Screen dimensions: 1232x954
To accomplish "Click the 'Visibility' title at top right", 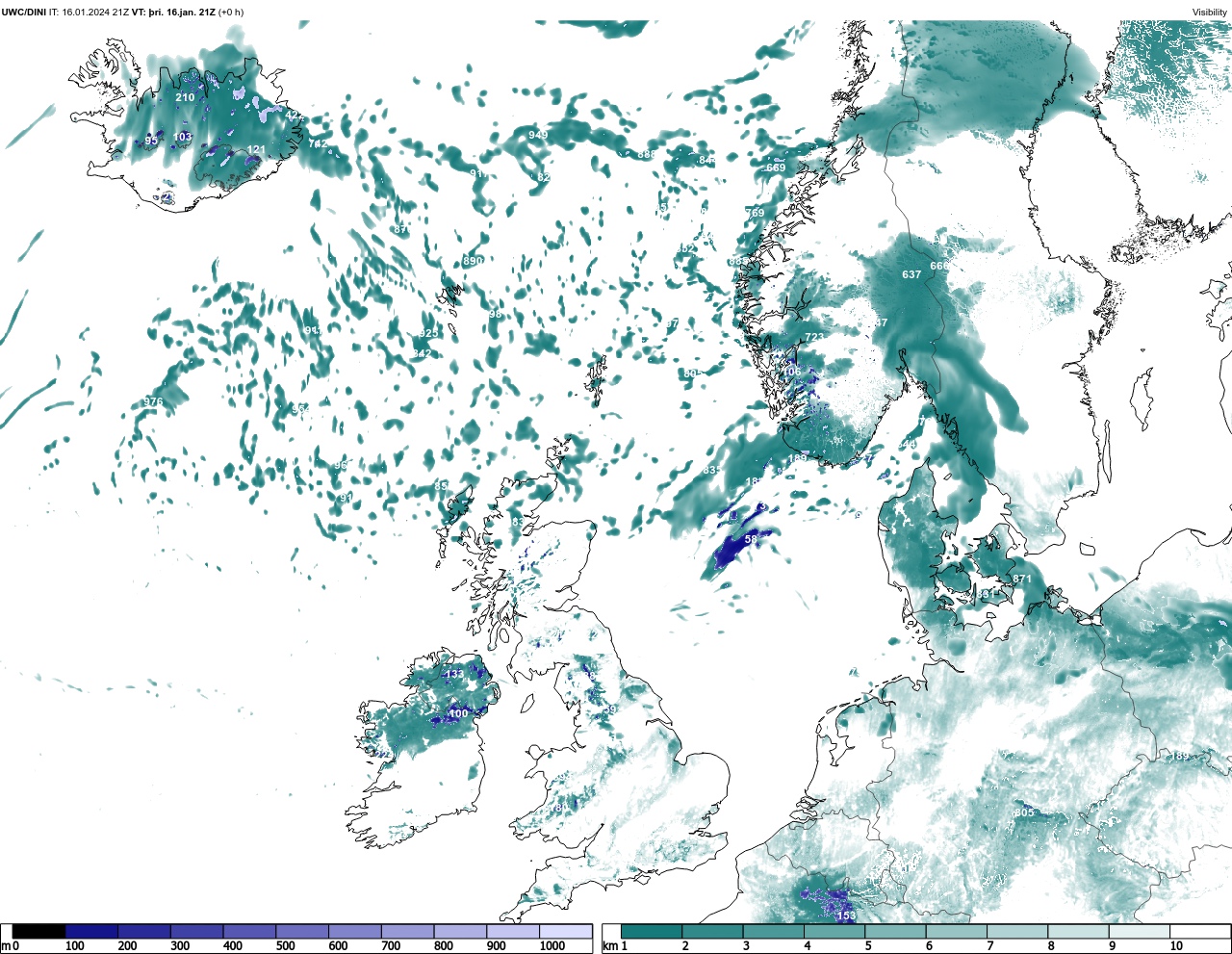I will click(x=1210, y=13).
